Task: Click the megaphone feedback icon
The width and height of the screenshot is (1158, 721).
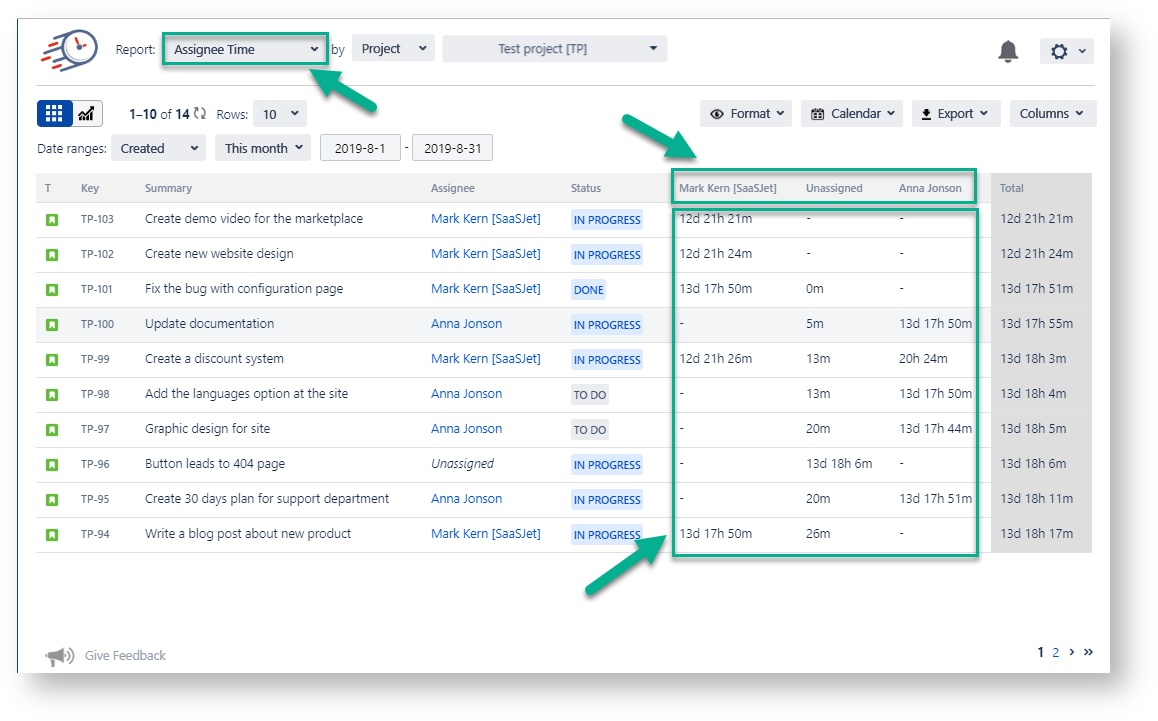Action: click(59, 656)
